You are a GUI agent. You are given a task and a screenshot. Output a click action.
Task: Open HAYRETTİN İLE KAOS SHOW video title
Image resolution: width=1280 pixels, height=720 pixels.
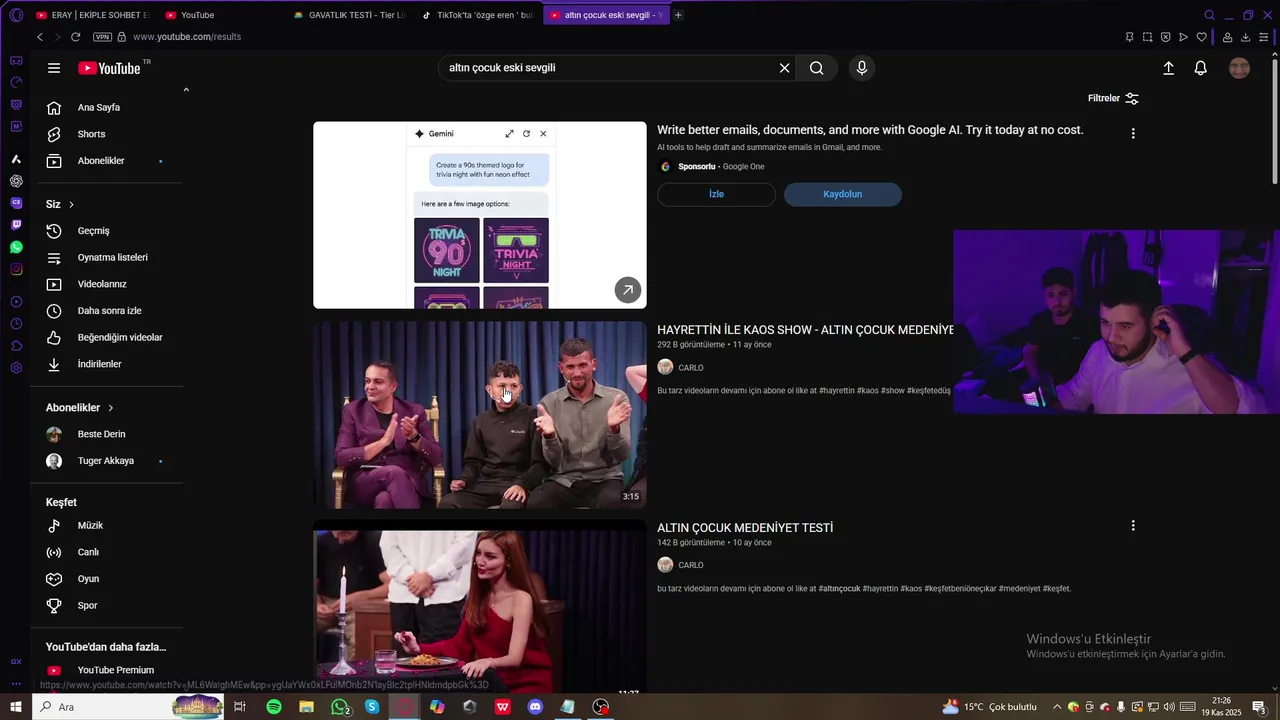coord(805,329)
